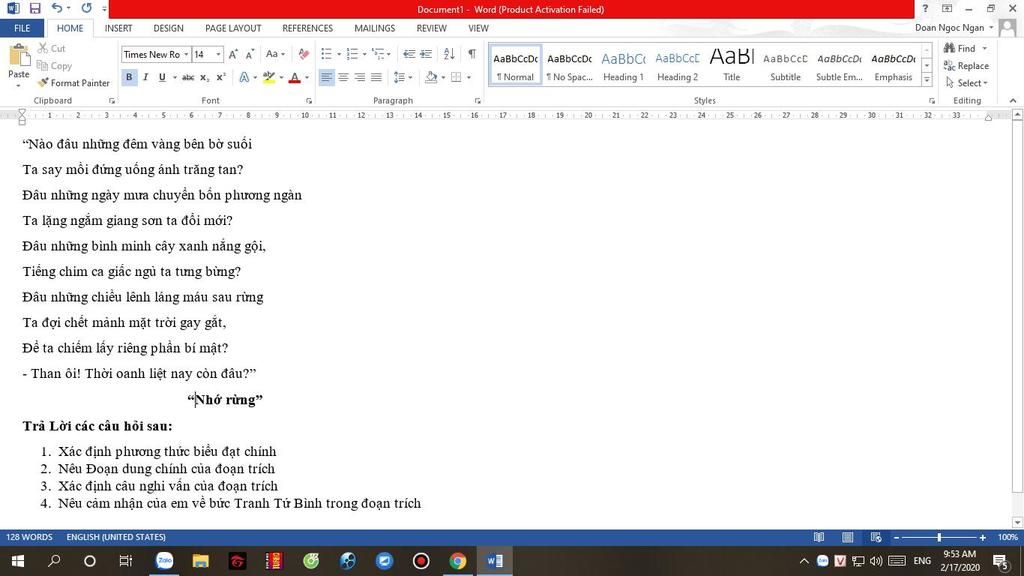Screen dimensions: 1024x576
Task: Expand the Styles gallery
Action: (927, 80)
